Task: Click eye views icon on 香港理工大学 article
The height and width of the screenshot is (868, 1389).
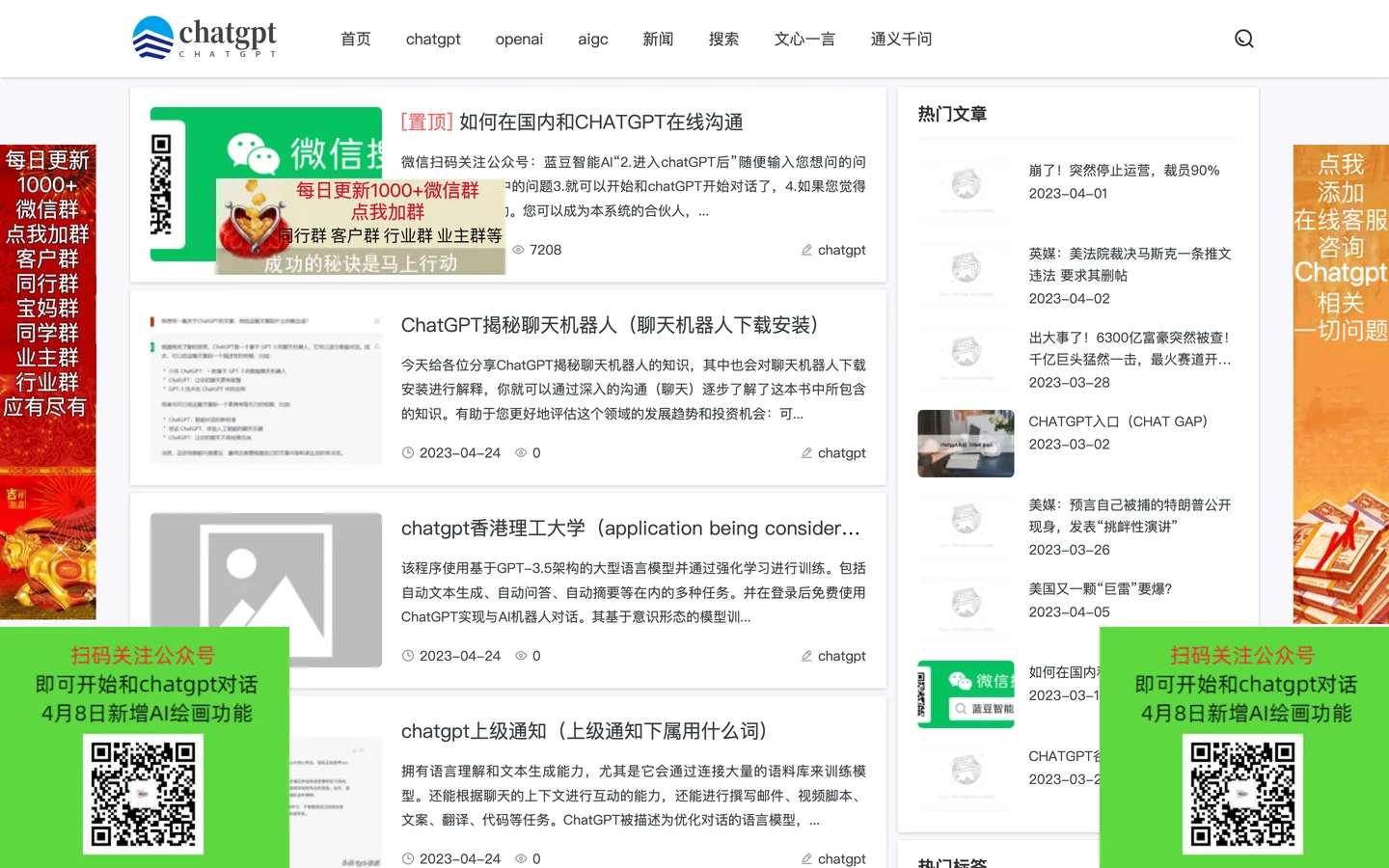Action: coord(521,656)
